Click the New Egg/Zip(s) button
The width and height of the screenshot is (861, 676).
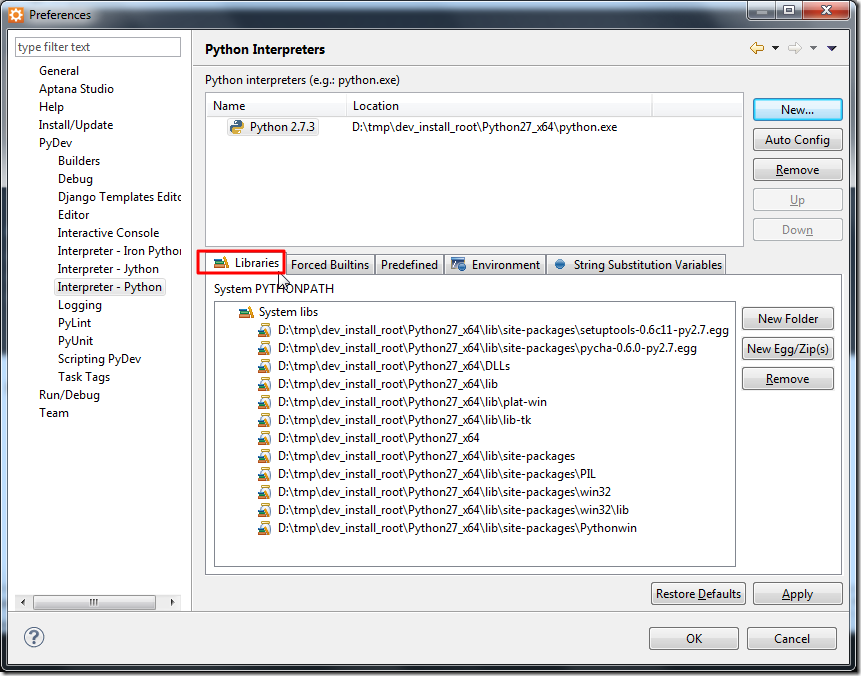787,349
